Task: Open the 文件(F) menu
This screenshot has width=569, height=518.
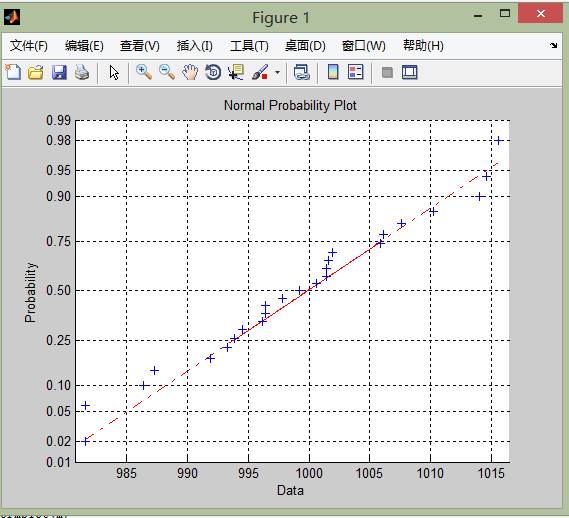Action: (x=29, y=46)
